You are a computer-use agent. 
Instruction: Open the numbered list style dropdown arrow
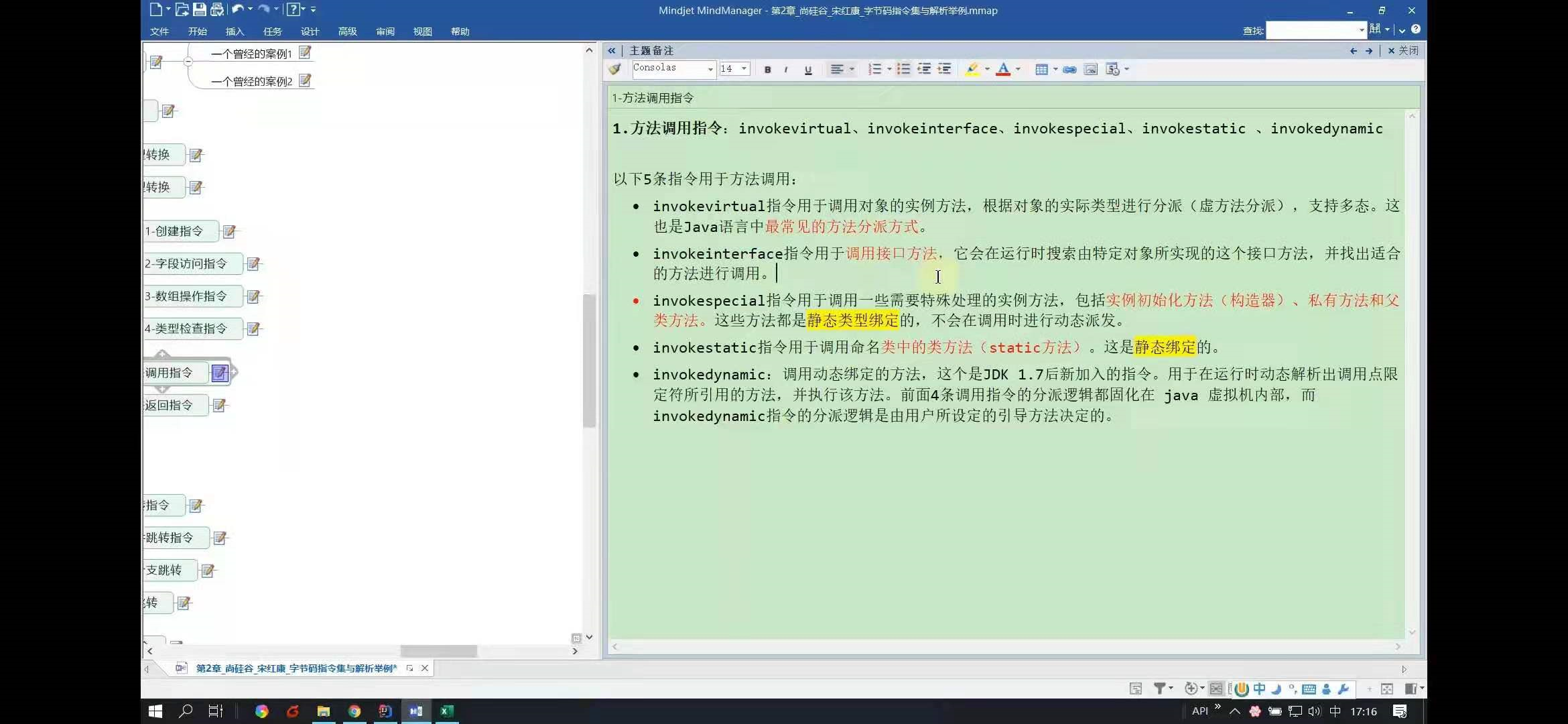889,69
